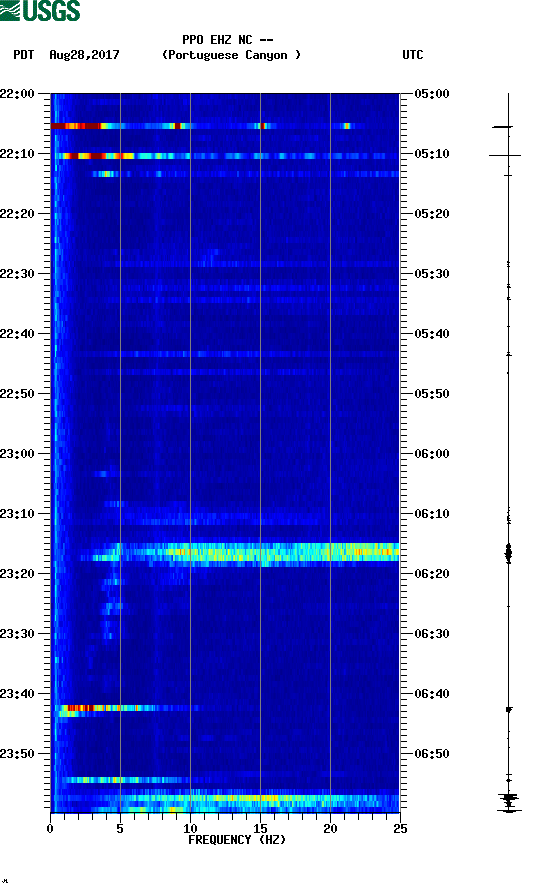Click the 06:00 UTC time label
Viewport: 552px width, 892px height.
(x=432, y=454)
